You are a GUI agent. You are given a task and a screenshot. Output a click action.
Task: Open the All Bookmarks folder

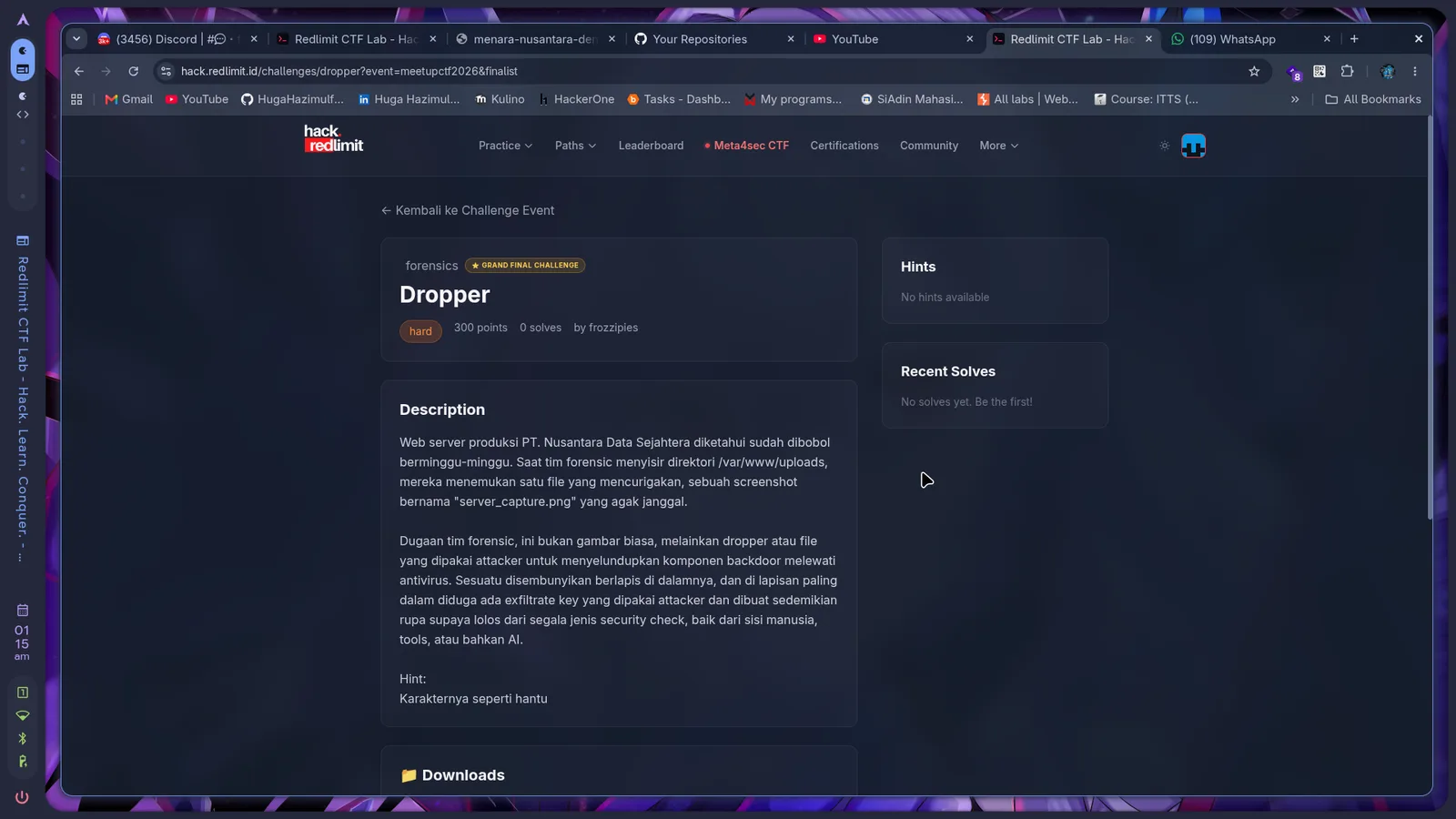[x=1373, y=99]
